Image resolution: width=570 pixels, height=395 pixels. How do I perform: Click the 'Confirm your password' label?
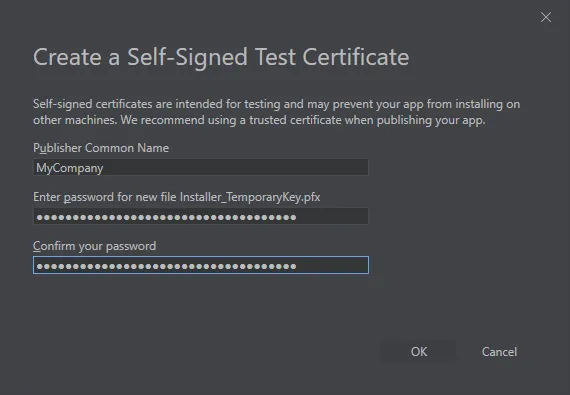95,246
